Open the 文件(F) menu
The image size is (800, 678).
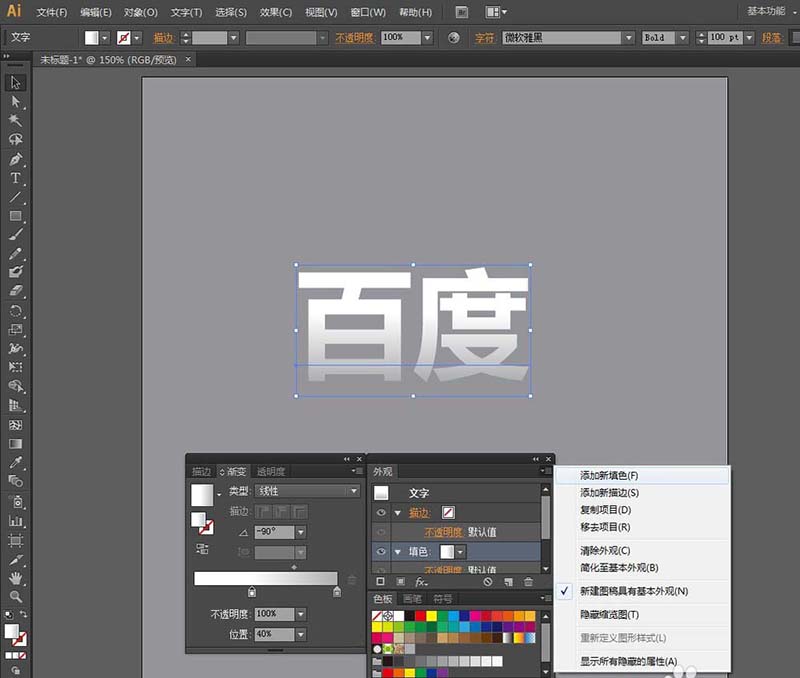(52, 12)
